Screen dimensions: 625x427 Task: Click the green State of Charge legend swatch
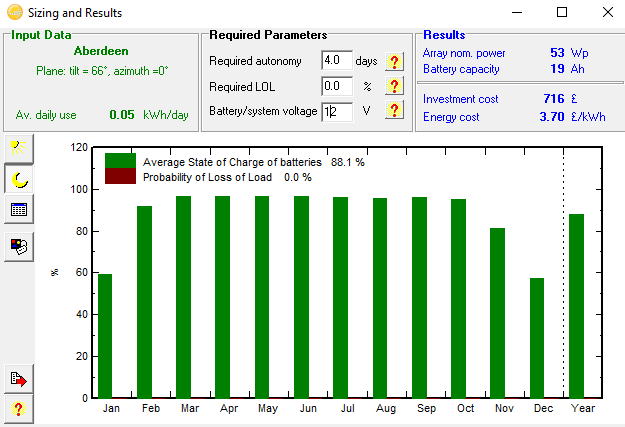pos(121,161)
